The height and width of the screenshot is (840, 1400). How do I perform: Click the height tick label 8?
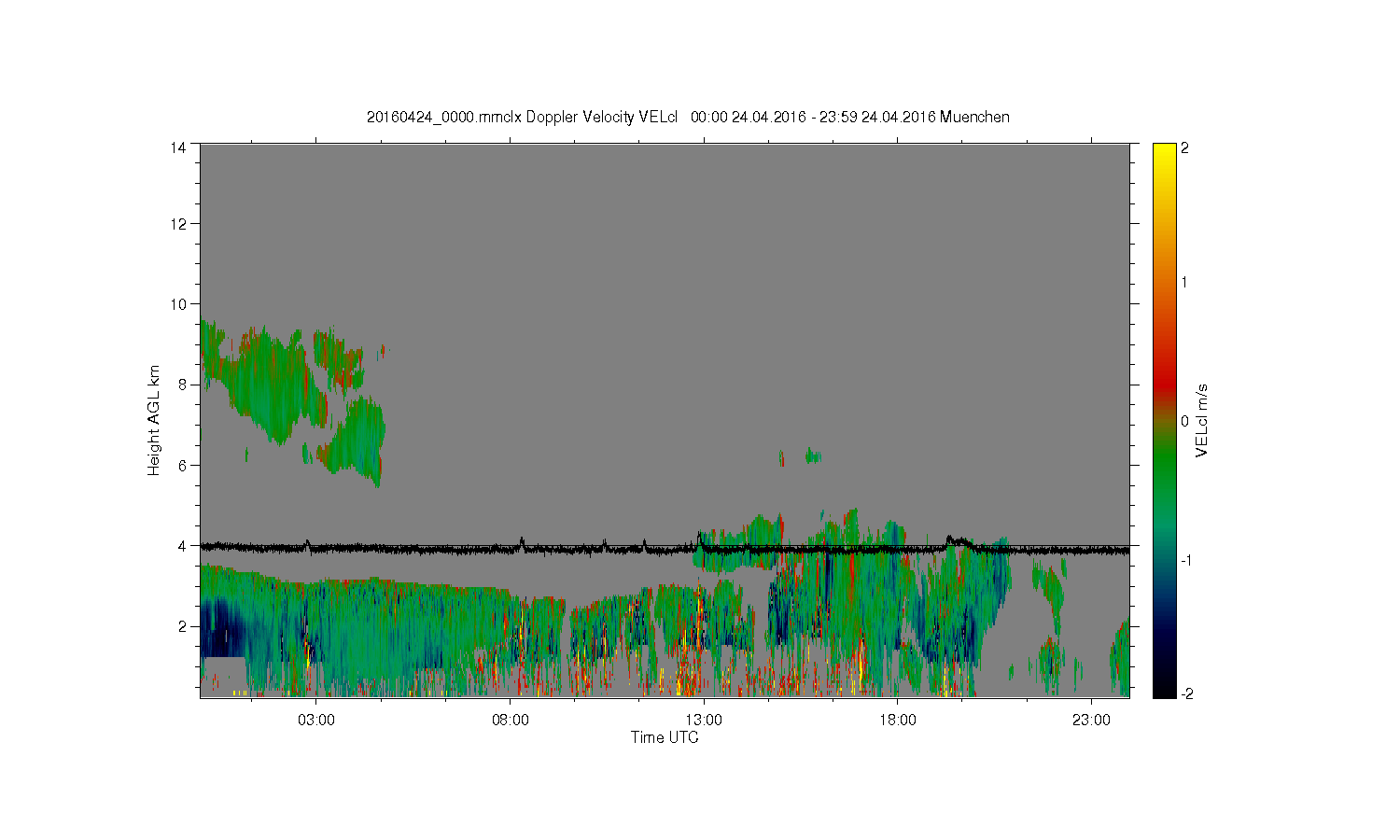pyautogui.click(x=182, y=384)
